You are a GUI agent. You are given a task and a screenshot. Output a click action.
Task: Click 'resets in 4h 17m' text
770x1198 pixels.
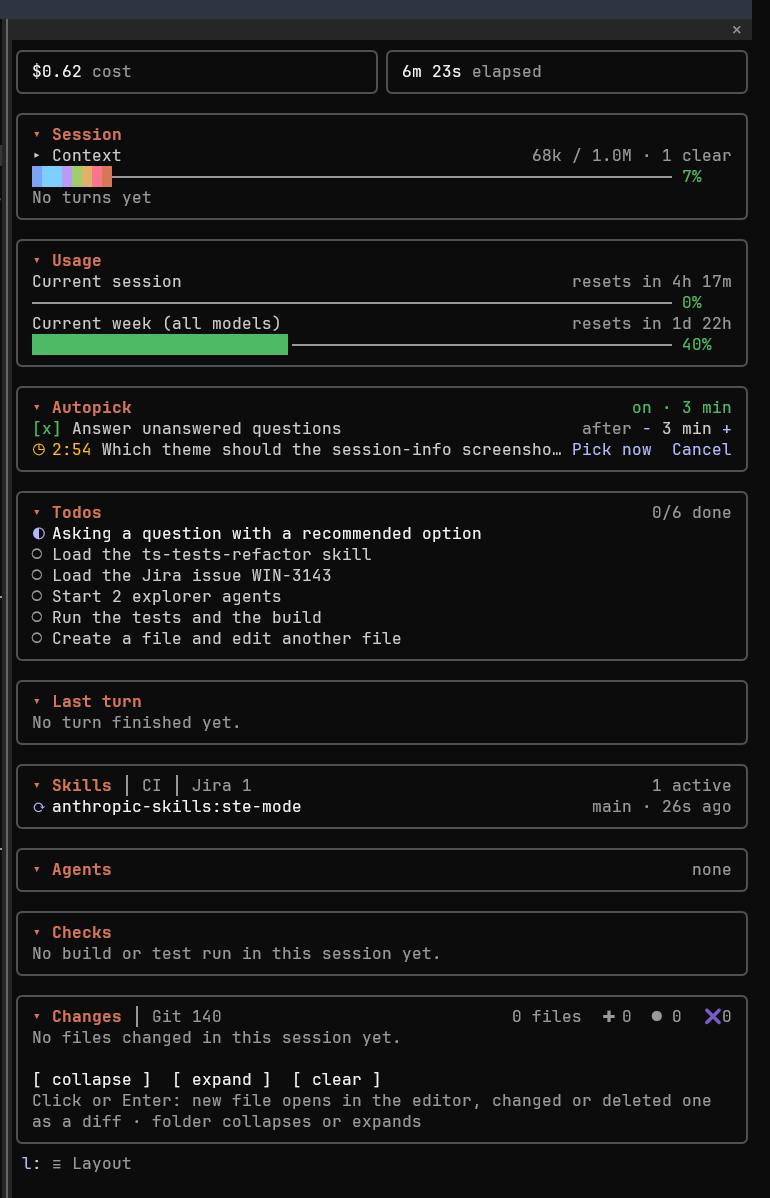[x=652, y=282]
